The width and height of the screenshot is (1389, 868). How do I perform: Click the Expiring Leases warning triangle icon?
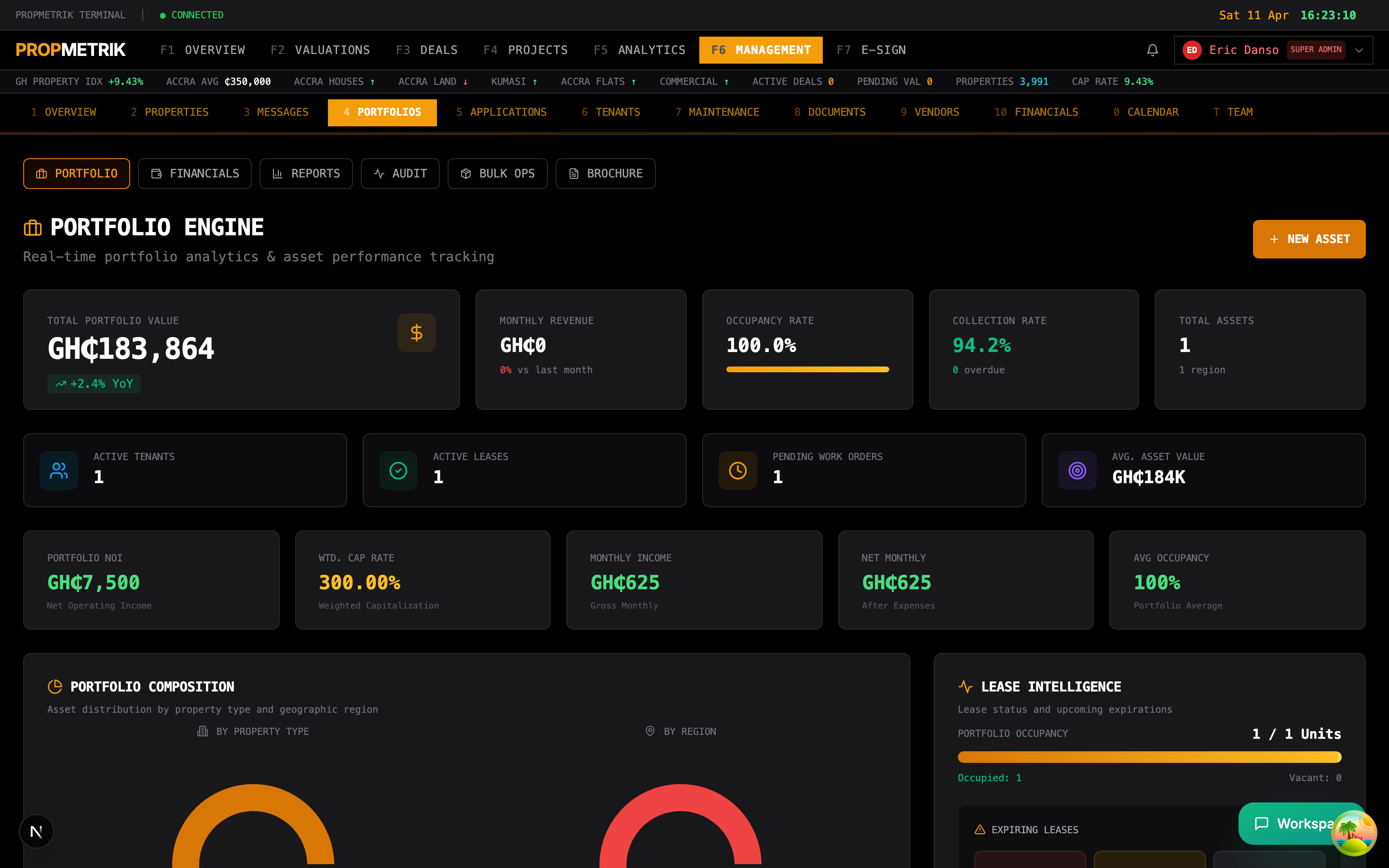point(980,829)
